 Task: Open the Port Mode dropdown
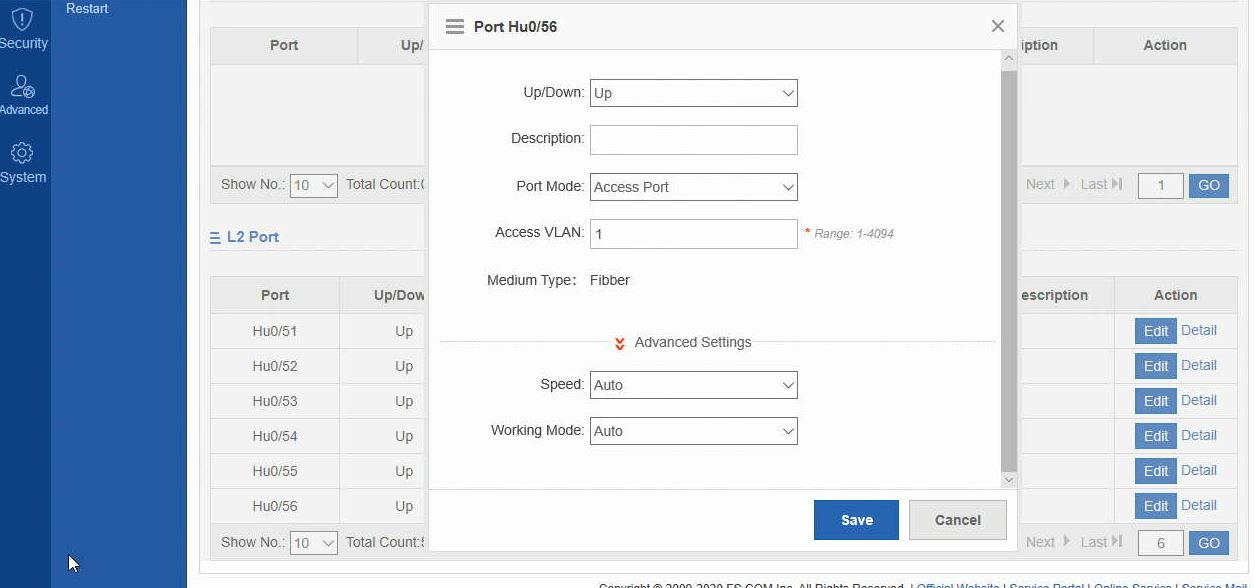[693, 187]
